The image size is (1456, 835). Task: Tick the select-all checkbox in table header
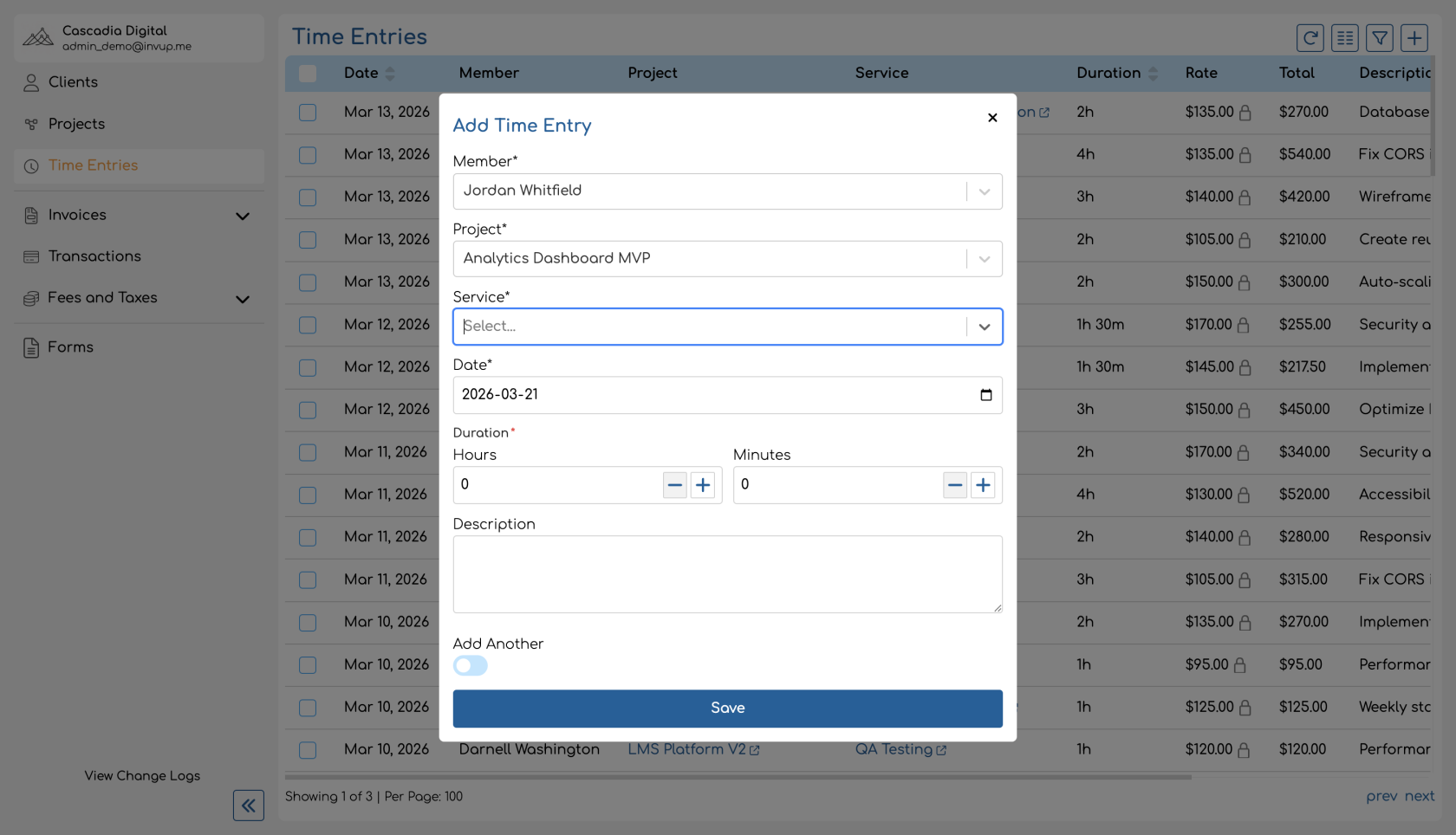click(x=308, y=74)
